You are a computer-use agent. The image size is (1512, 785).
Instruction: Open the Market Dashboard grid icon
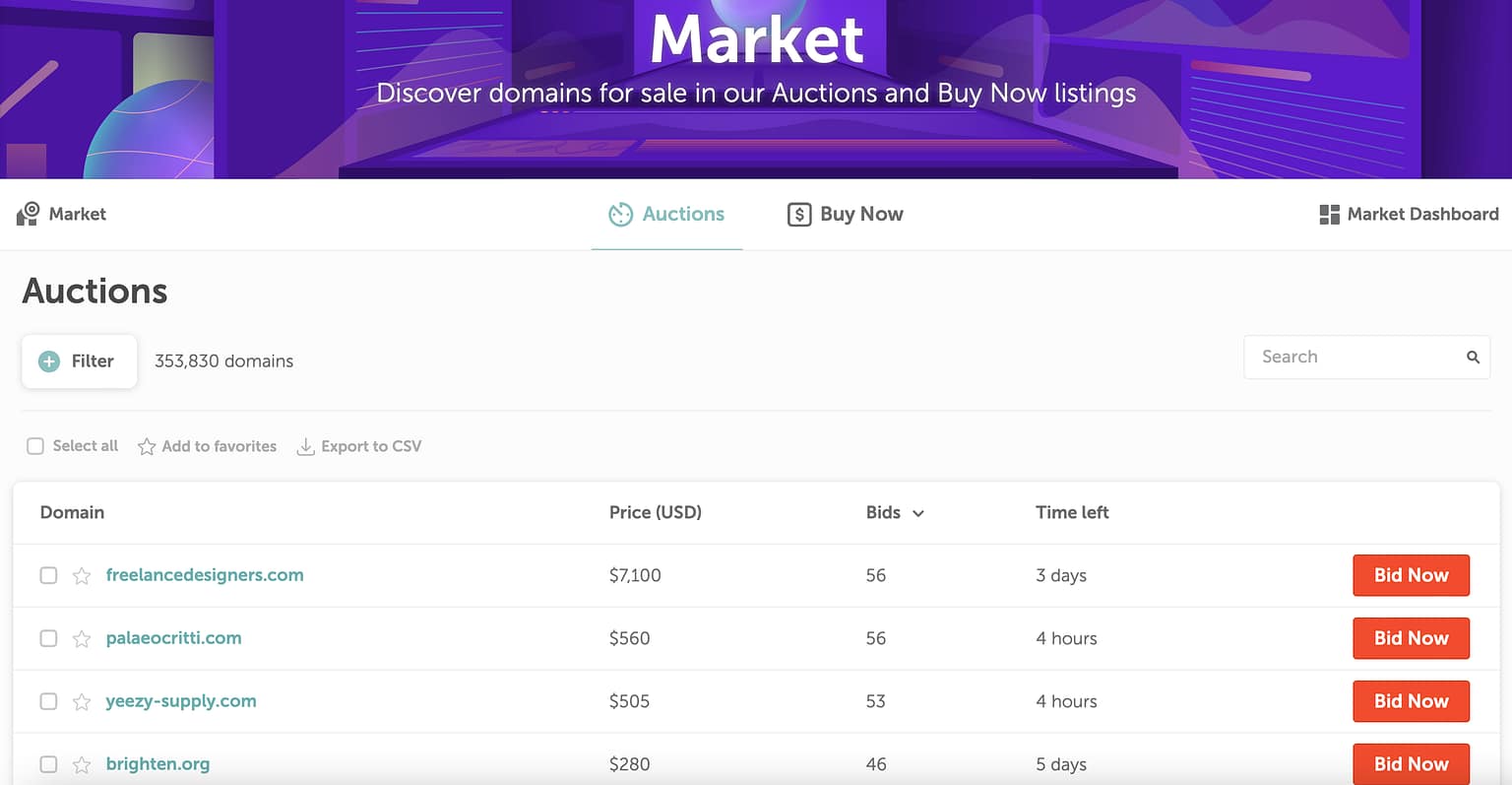pyautogui.click(x=1328, y=213)
